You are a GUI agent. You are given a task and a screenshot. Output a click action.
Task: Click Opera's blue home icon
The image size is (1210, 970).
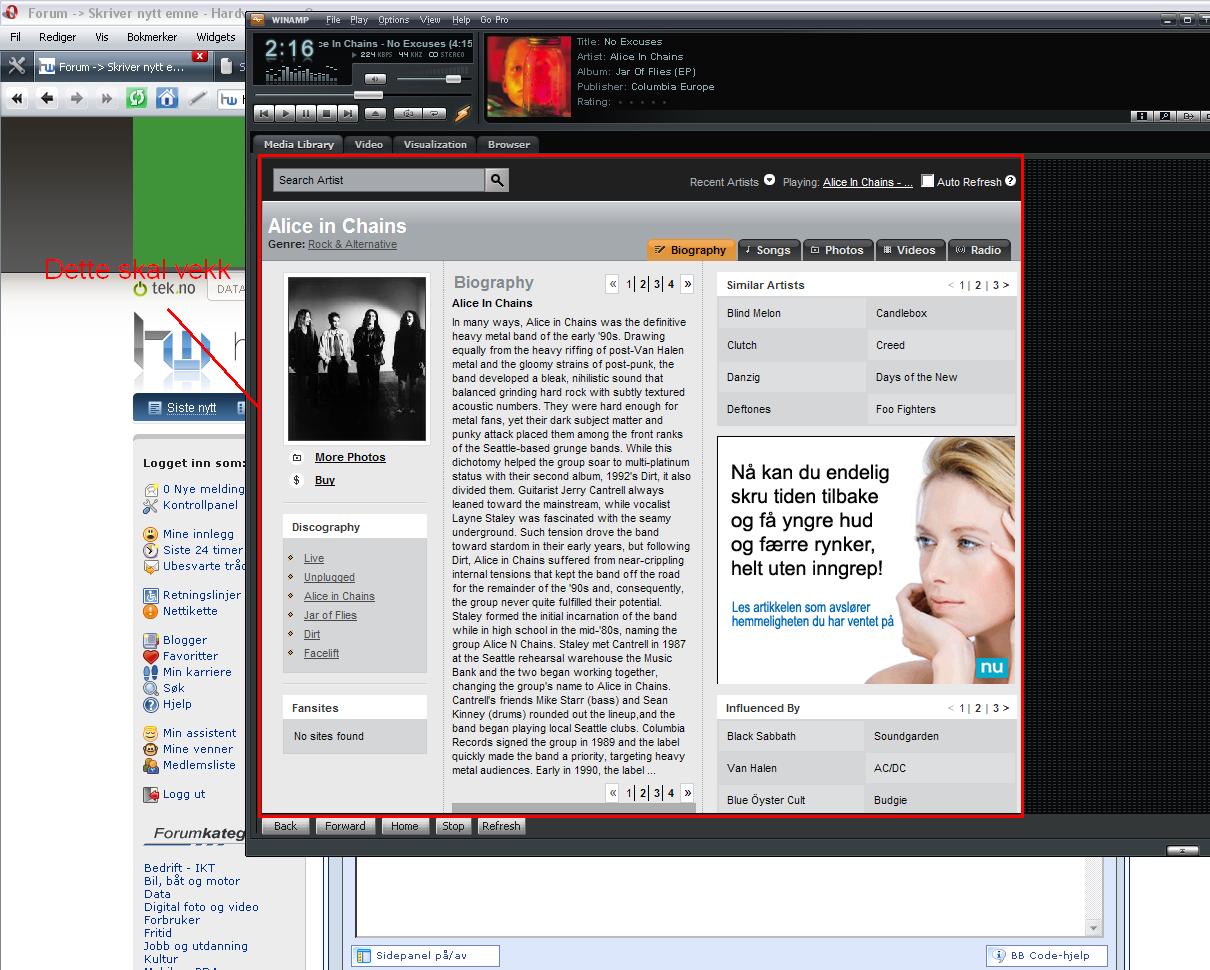pyautogui.click(x=167, y=98)
